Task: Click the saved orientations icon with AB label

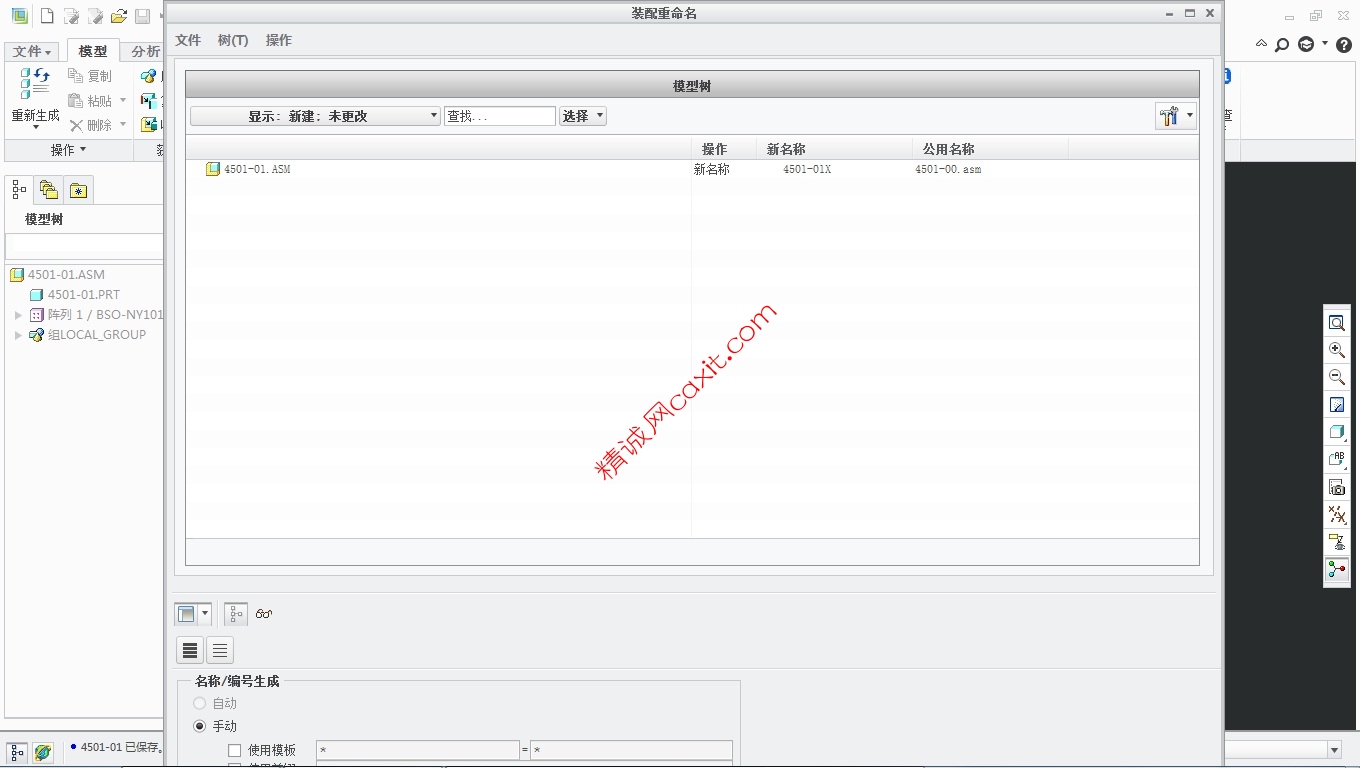Action: point(1337,460)
